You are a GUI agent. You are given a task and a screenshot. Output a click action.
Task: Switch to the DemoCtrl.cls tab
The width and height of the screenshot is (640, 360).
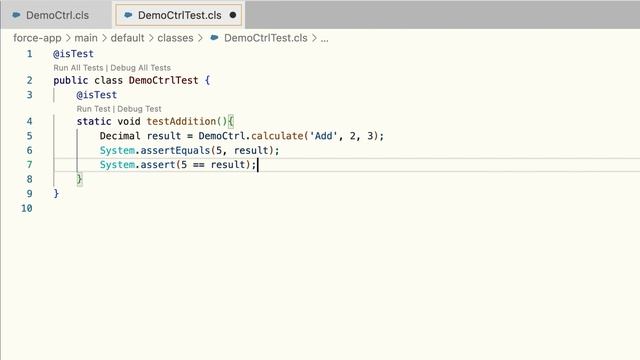[56, 15]
